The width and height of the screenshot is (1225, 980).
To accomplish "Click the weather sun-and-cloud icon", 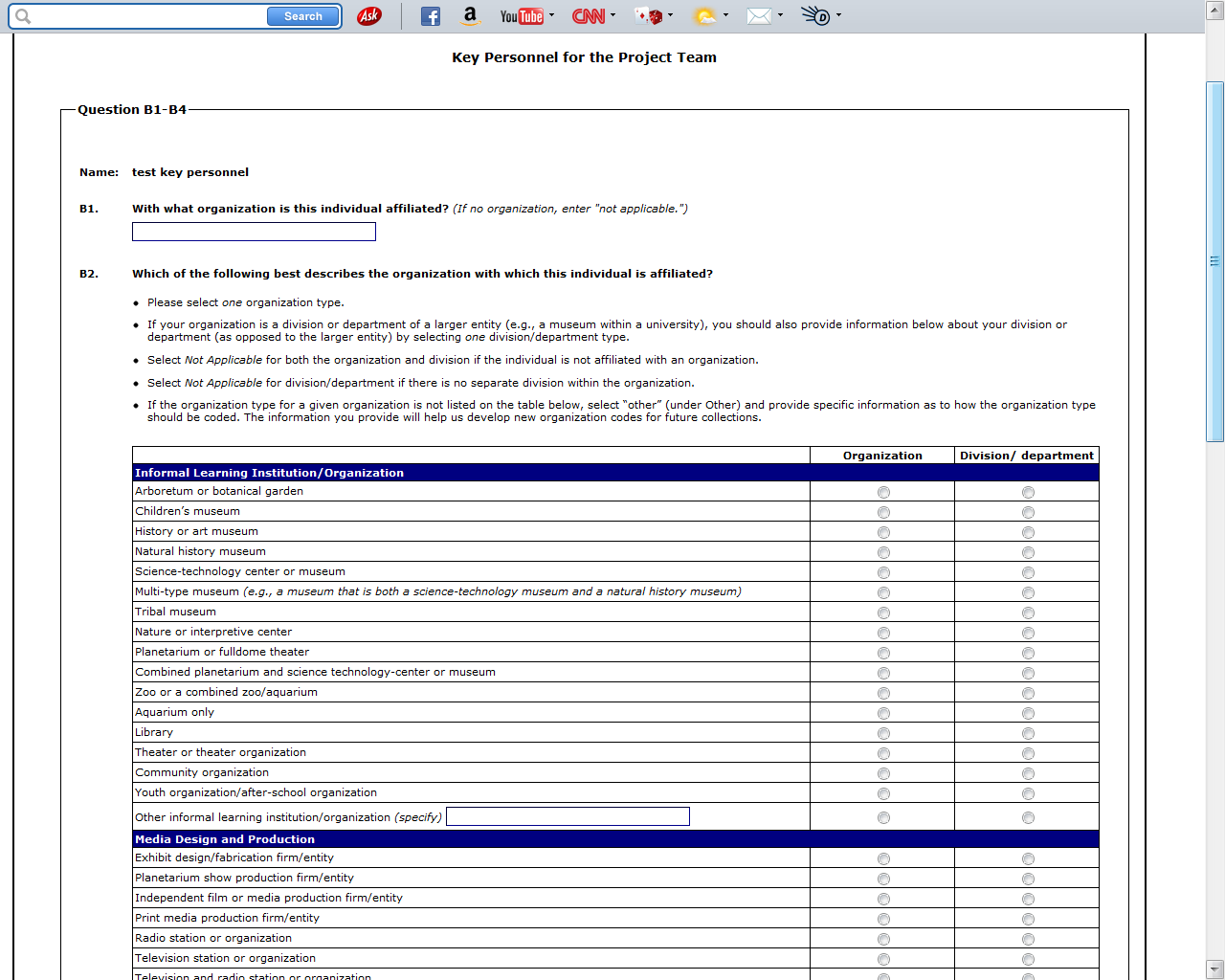I will pos(705,16).
